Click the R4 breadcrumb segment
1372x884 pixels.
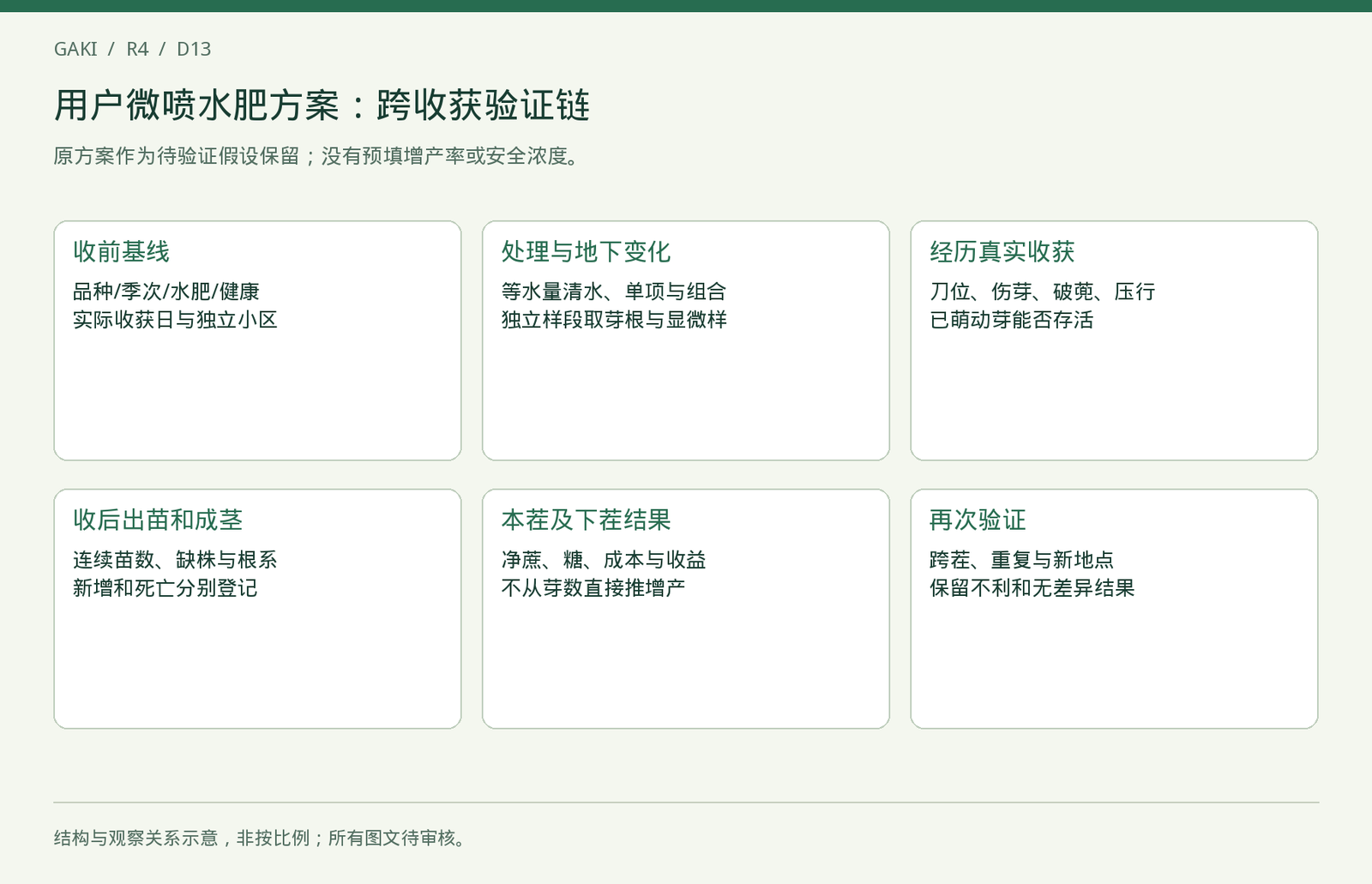coord(137,49)
